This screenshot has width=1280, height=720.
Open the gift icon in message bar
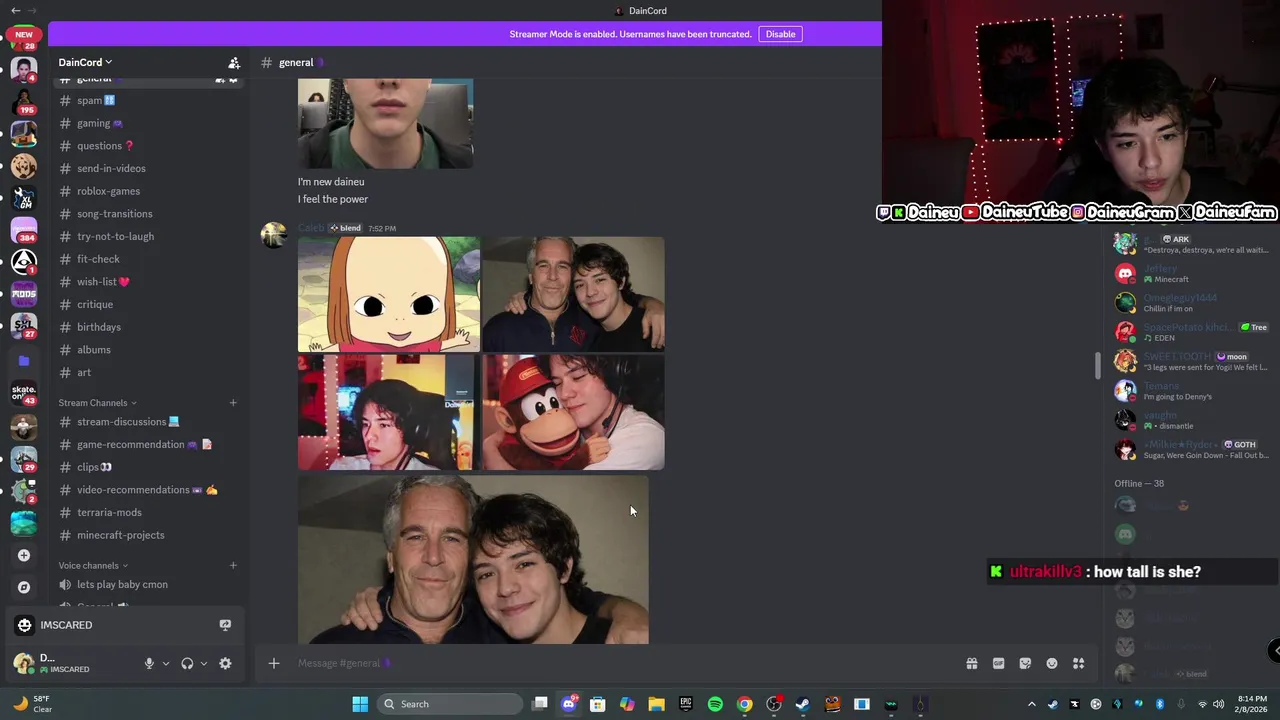[972, 663]
